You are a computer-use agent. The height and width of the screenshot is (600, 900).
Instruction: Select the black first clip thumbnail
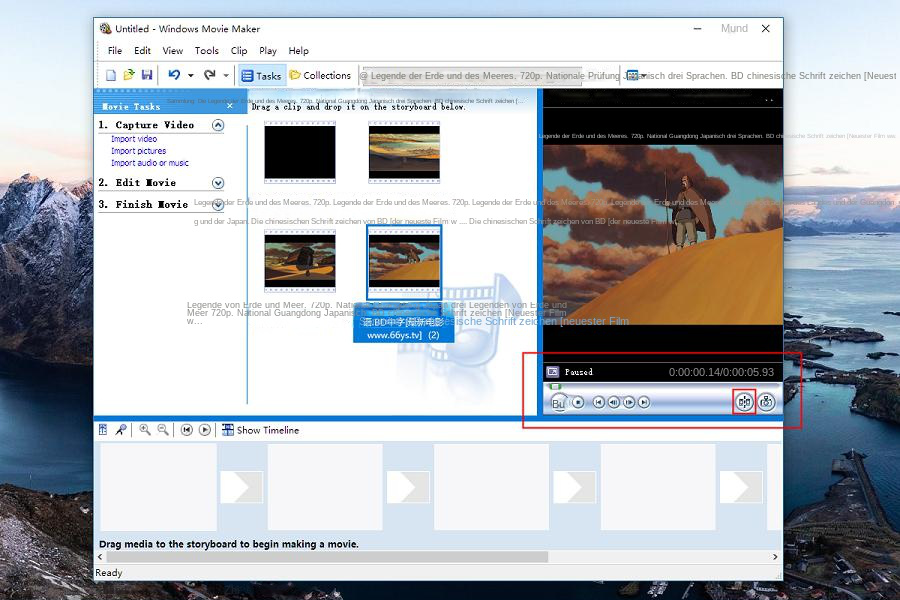point(300,152)
